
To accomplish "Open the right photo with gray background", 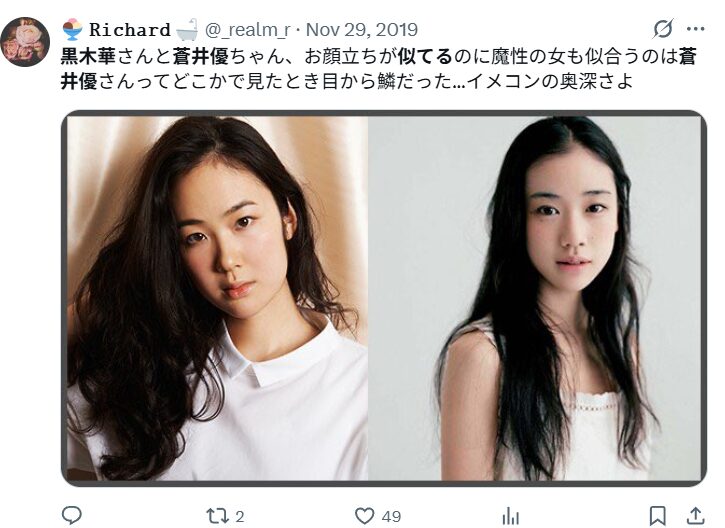I will point(535,298).
